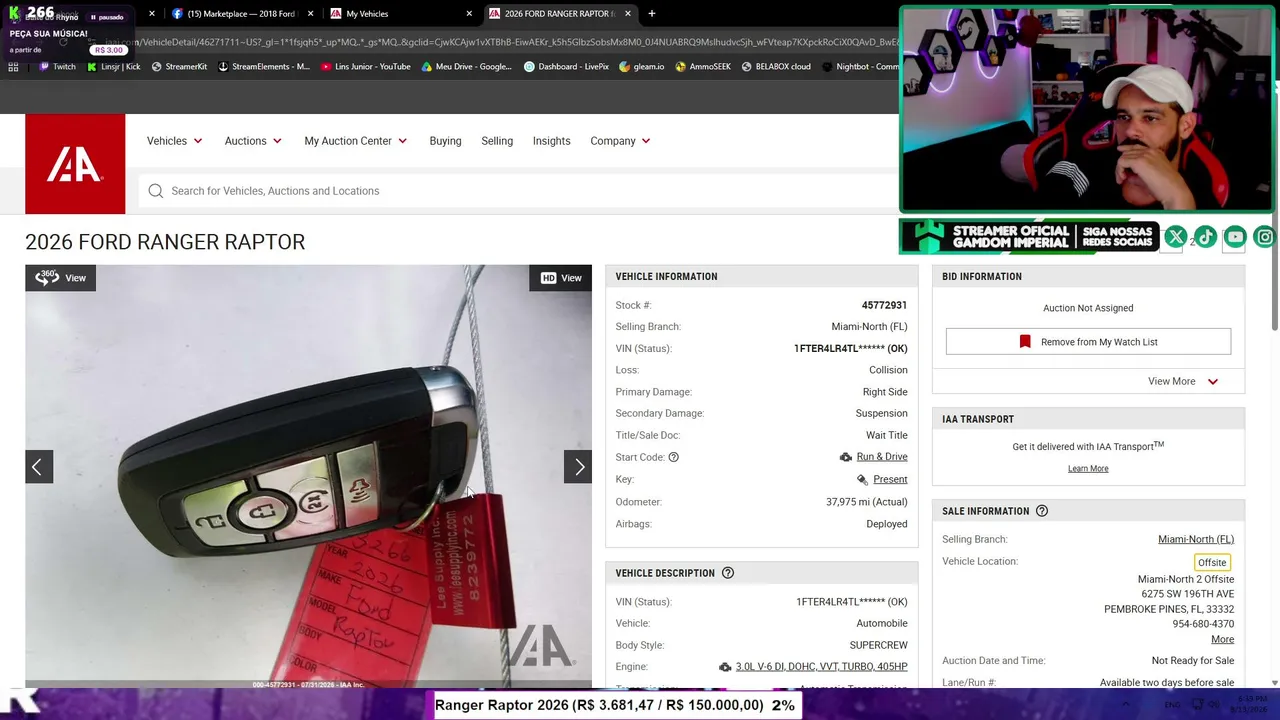Open the Buying menu item
The width and height of the screenshot is (1280, 720).
tap(445, 141)
